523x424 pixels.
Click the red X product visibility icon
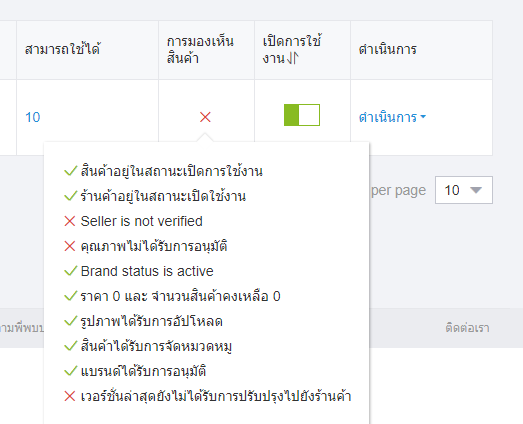click(205, 117)
